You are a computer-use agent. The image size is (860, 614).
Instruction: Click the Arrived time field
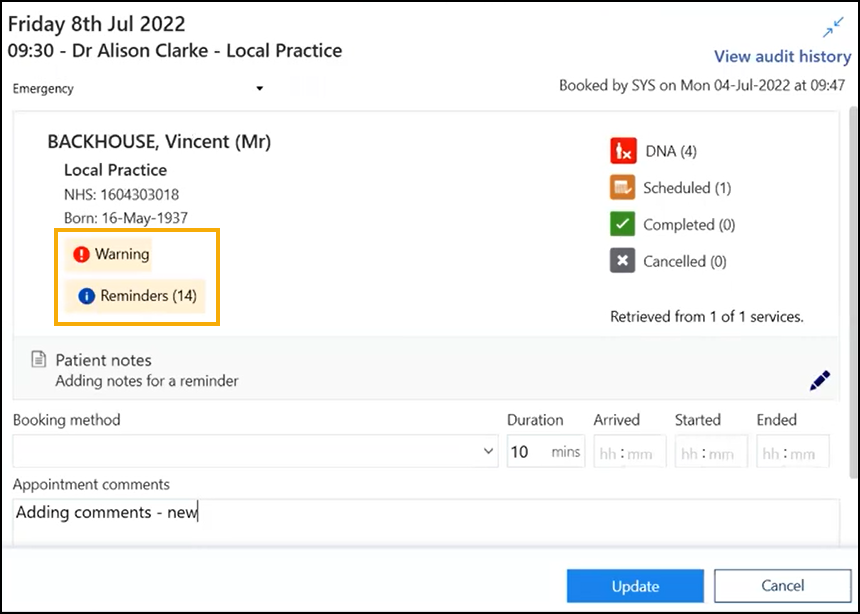tap(626, 452)
